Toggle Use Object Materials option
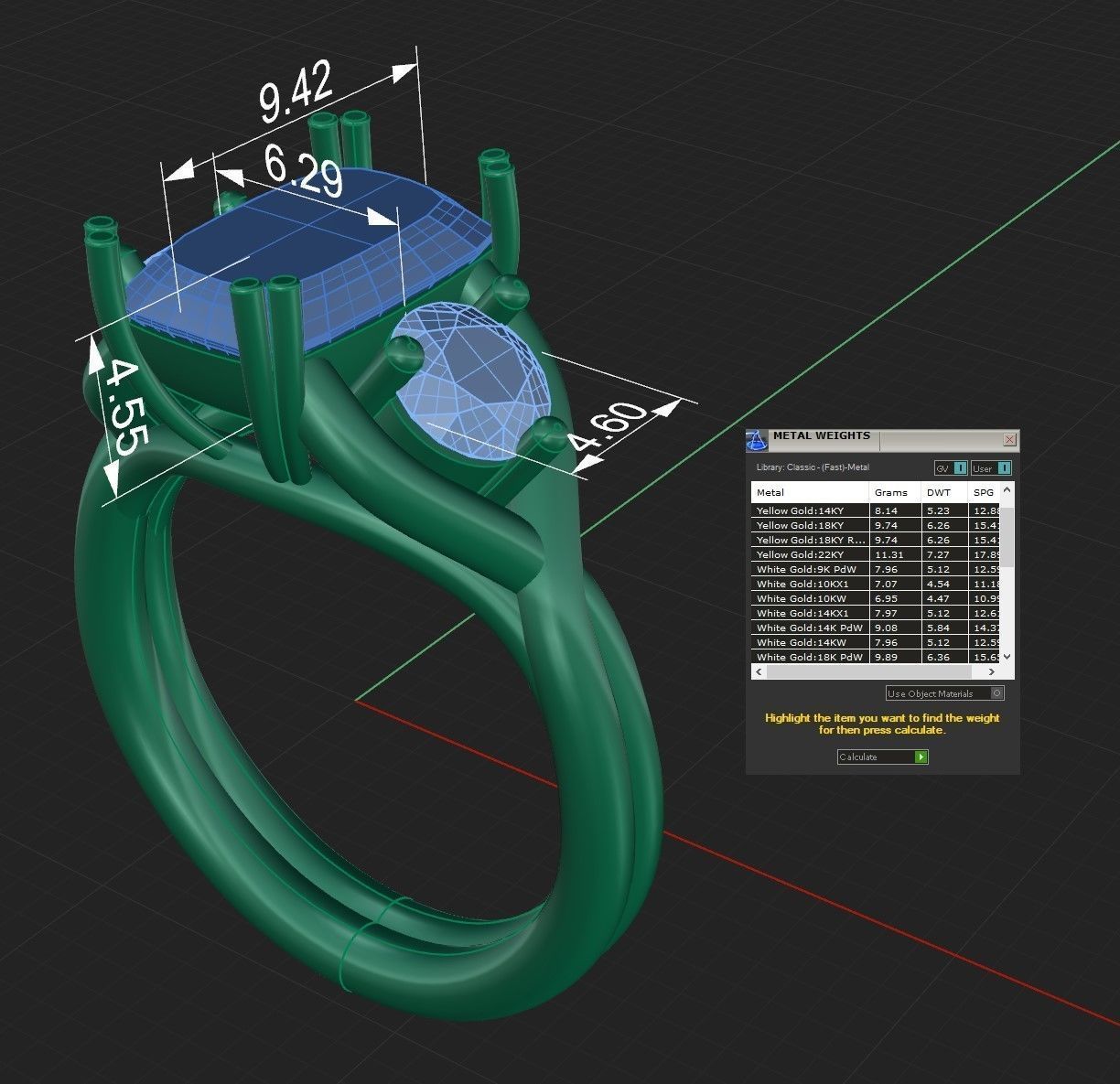 point(945,693)
